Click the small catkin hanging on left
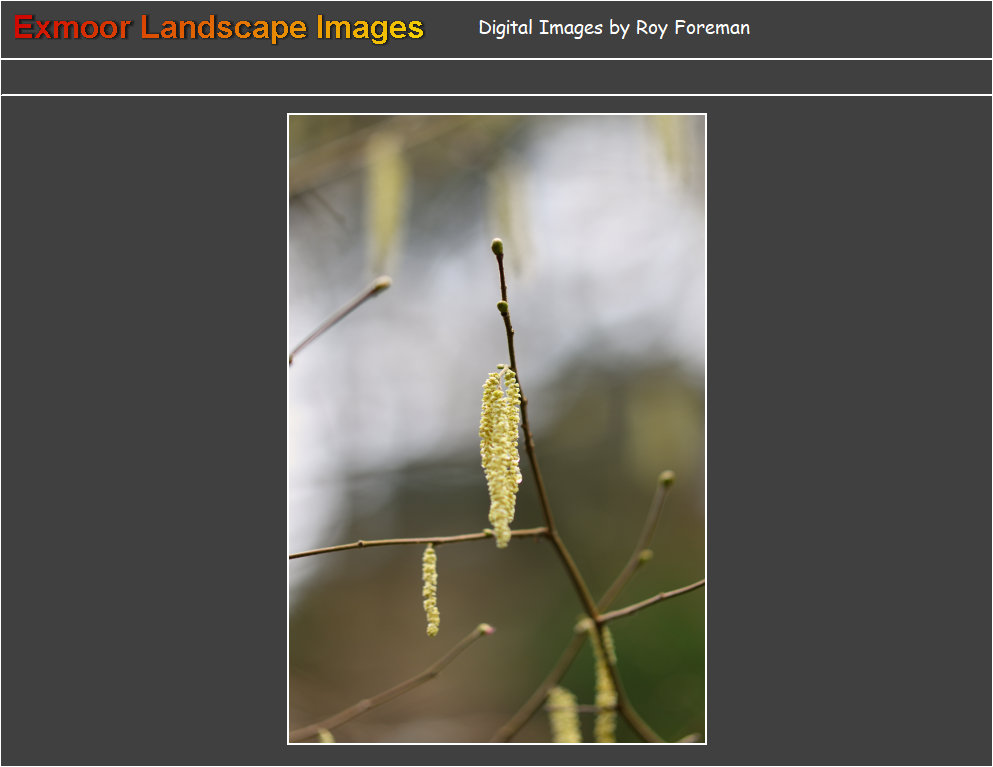 [430, 590]
